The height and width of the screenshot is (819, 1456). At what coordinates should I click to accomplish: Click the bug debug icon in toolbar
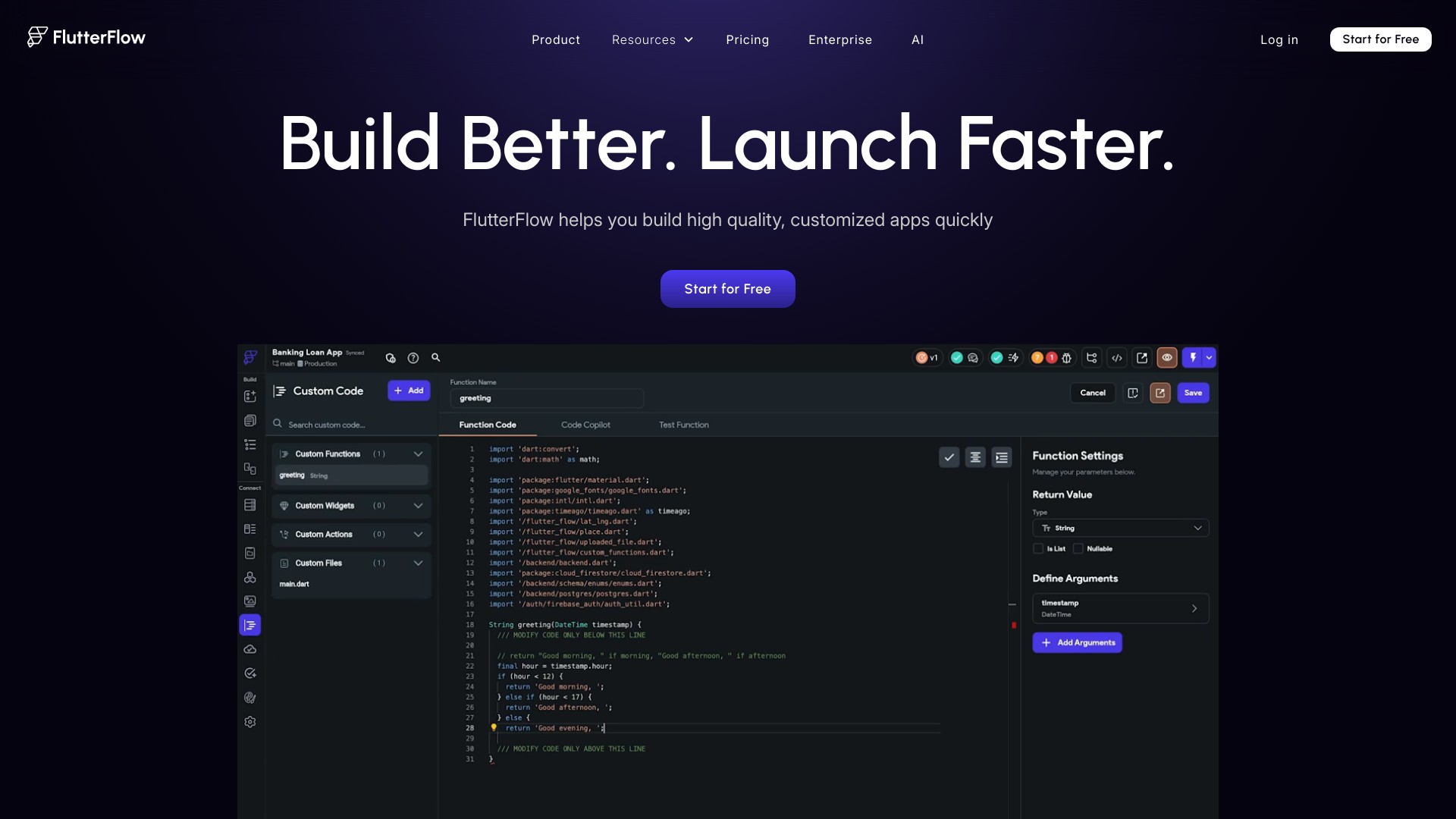click(x=1066, y=358)
